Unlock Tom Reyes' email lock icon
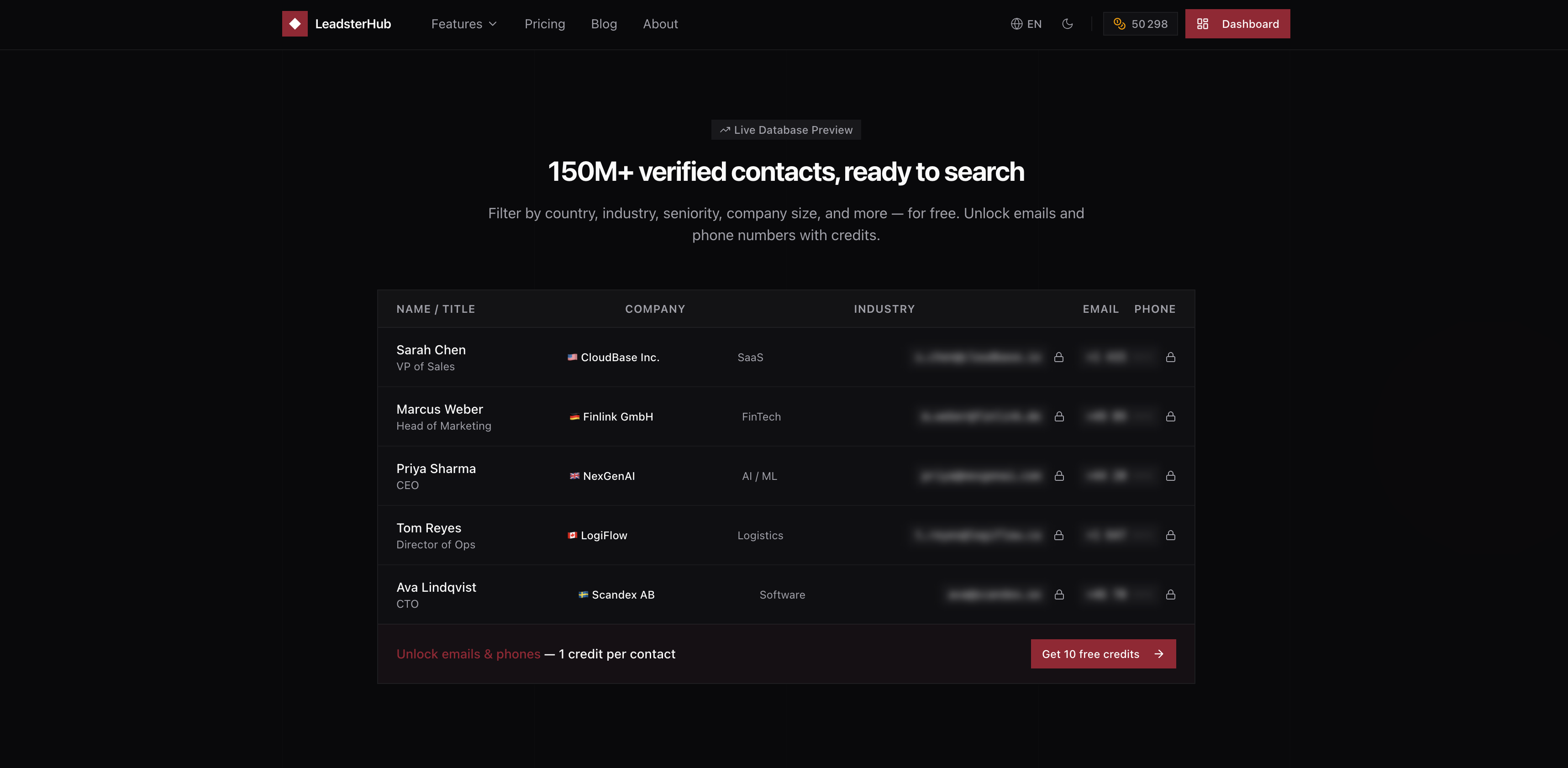1568x768 pixels. tap(1058, 536)
